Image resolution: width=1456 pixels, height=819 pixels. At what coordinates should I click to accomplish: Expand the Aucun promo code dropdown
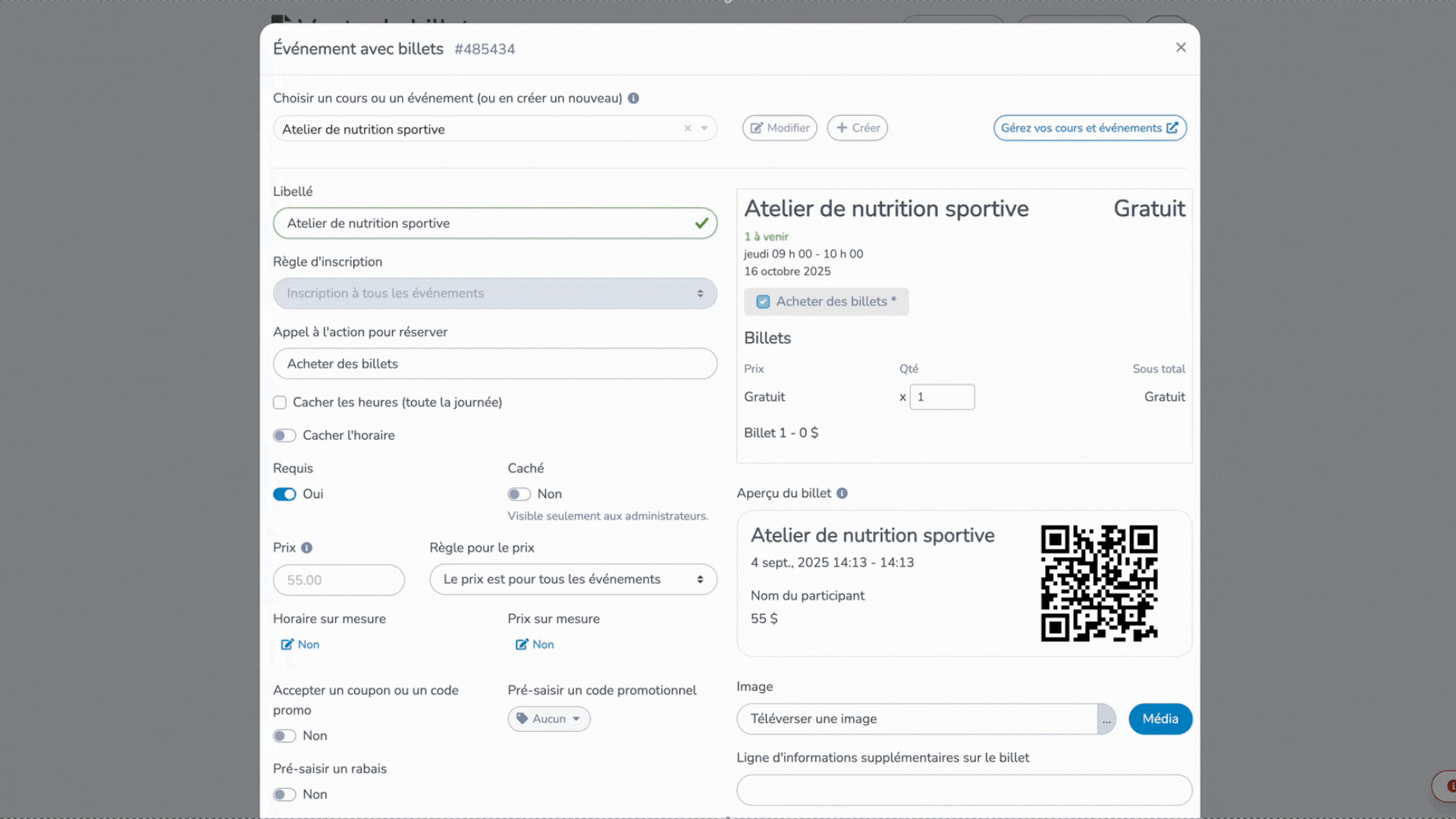549,720
